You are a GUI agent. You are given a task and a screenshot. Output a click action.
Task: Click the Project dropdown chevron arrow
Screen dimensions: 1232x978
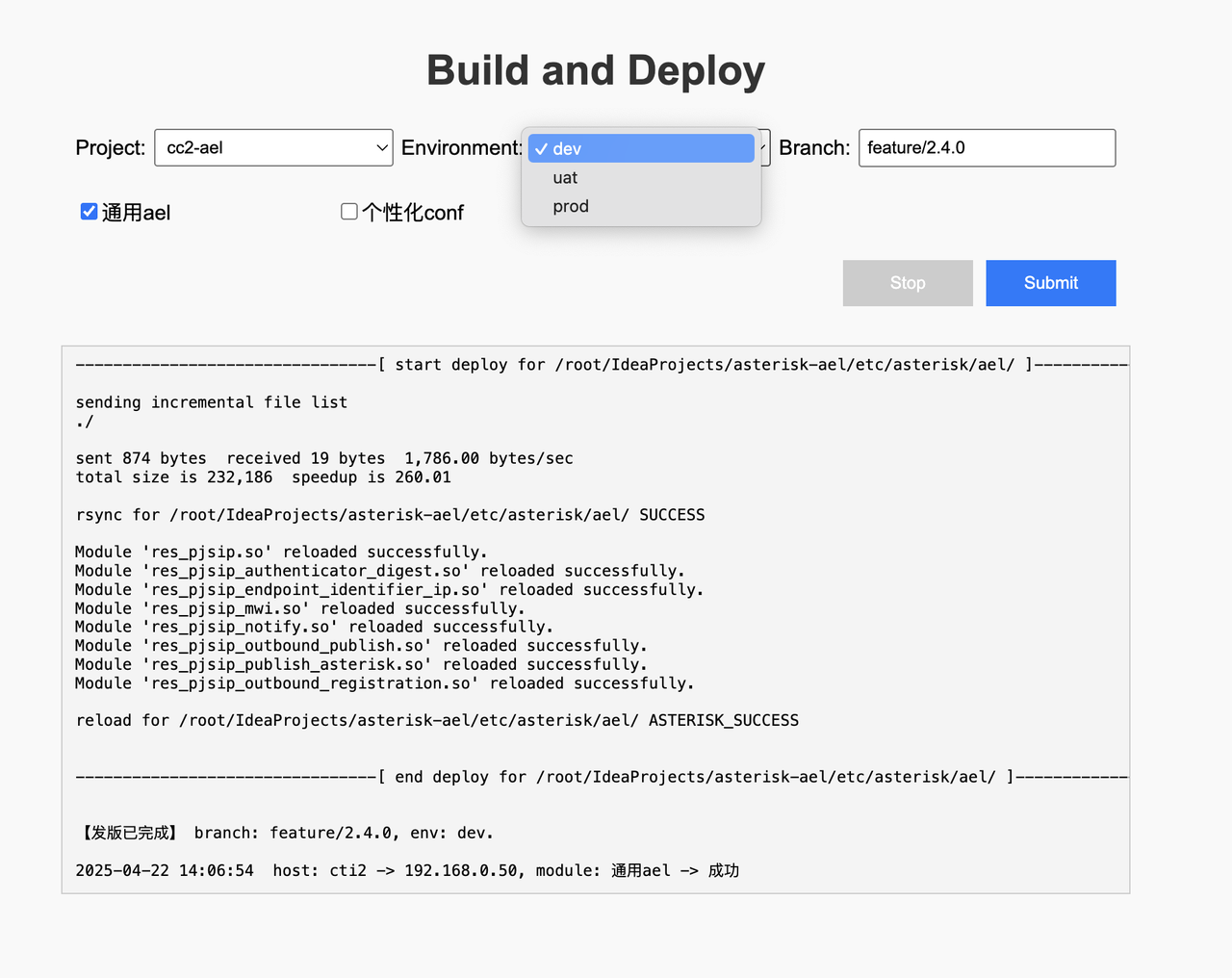[382, 148]
